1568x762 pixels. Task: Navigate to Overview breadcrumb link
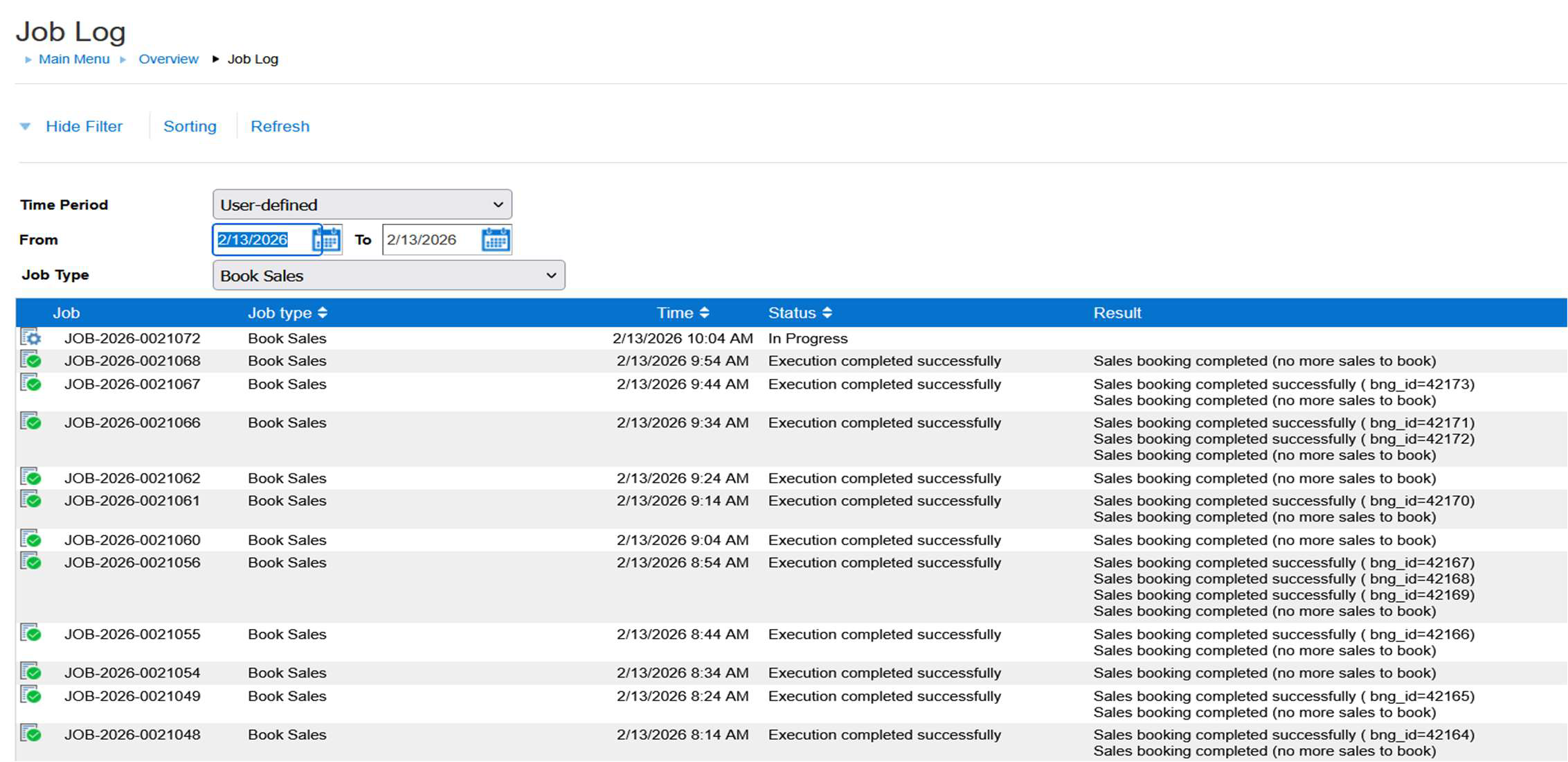coord(168,60)
